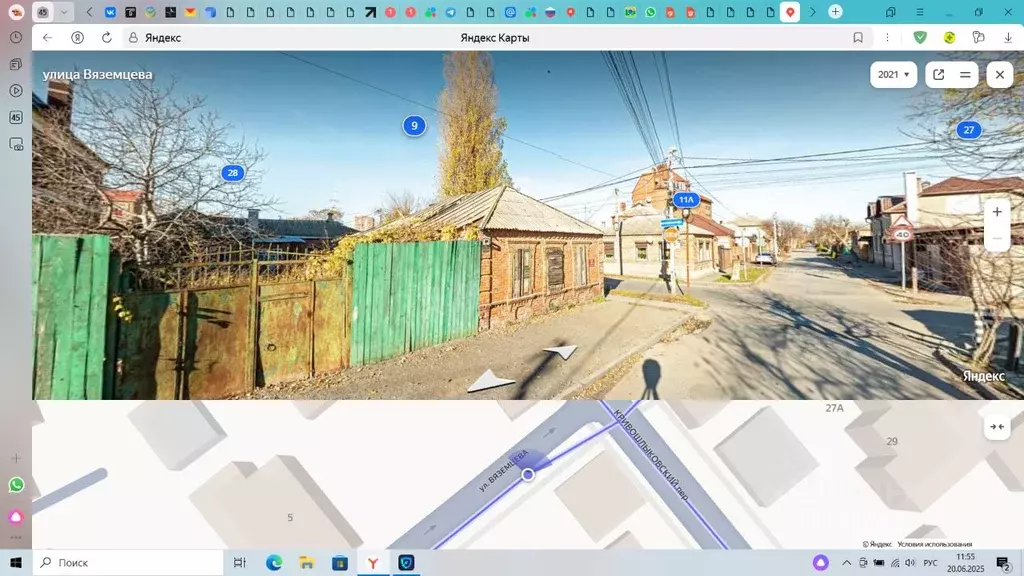Switch the input language at РУС
1024x576 pixels.
pyautogui.click(x=931, y=562)
